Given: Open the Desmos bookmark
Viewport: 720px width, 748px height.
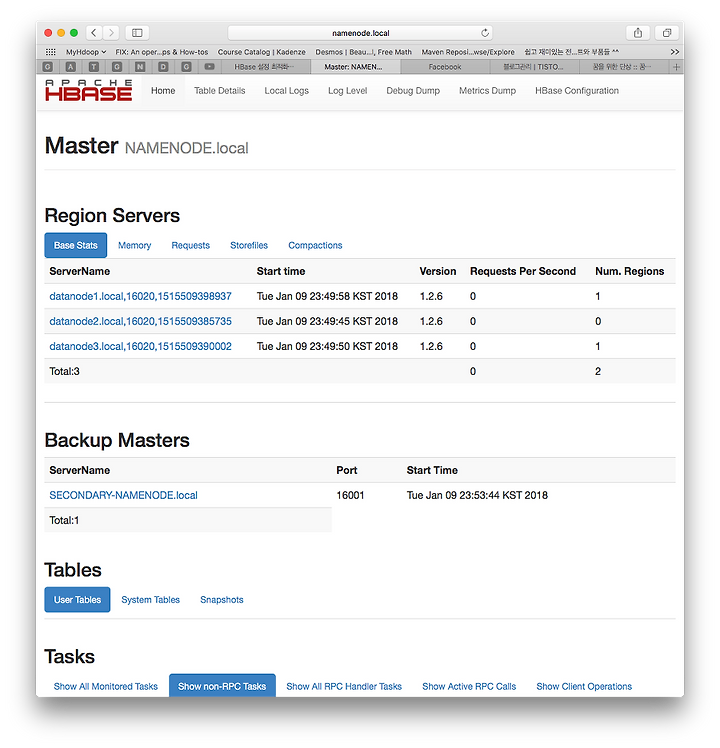Looking at the screenshot, I should click(x=364, y=52).
